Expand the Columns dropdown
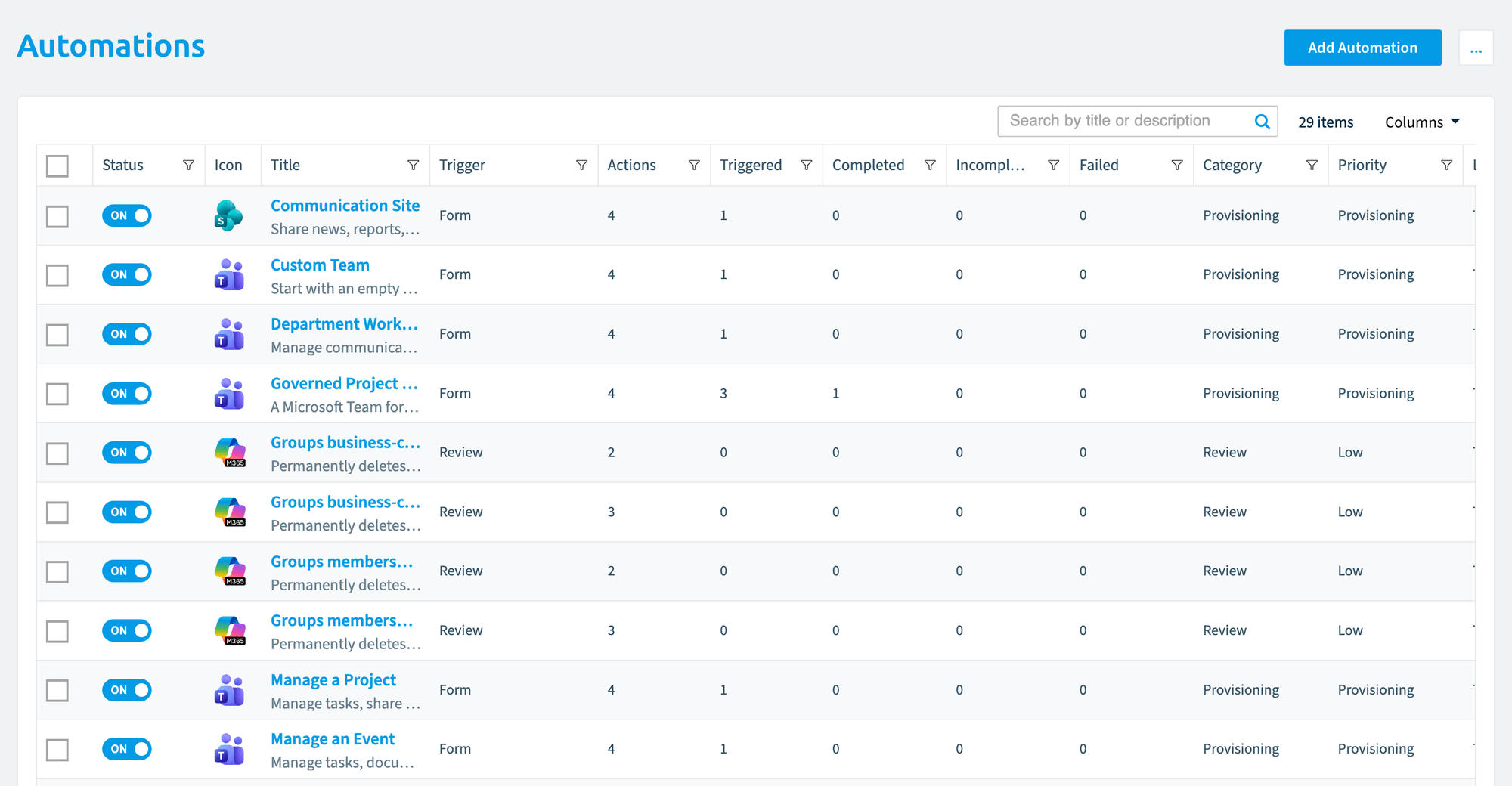 pyautogui.click(x=1422, y=122)
